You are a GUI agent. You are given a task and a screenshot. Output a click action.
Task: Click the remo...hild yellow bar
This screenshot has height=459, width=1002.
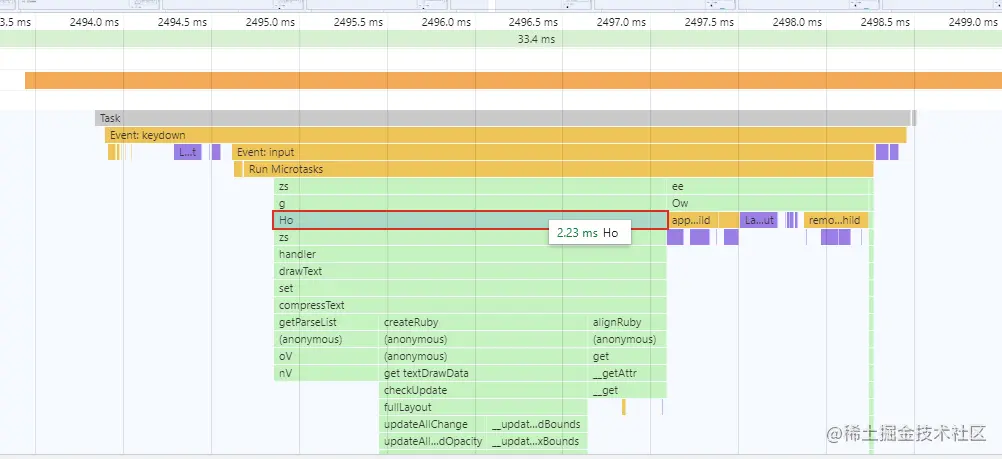coord(836,220)
